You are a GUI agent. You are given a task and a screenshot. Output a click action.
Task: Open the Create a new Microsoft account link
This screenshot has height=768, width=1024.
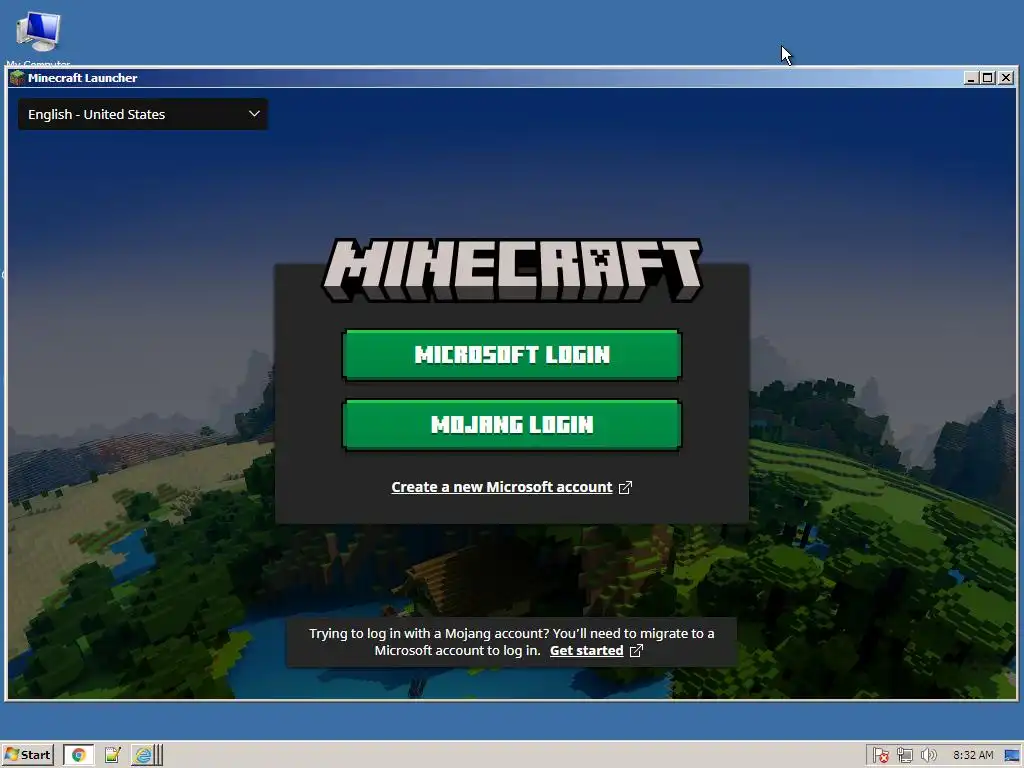[x=502, y=487]
